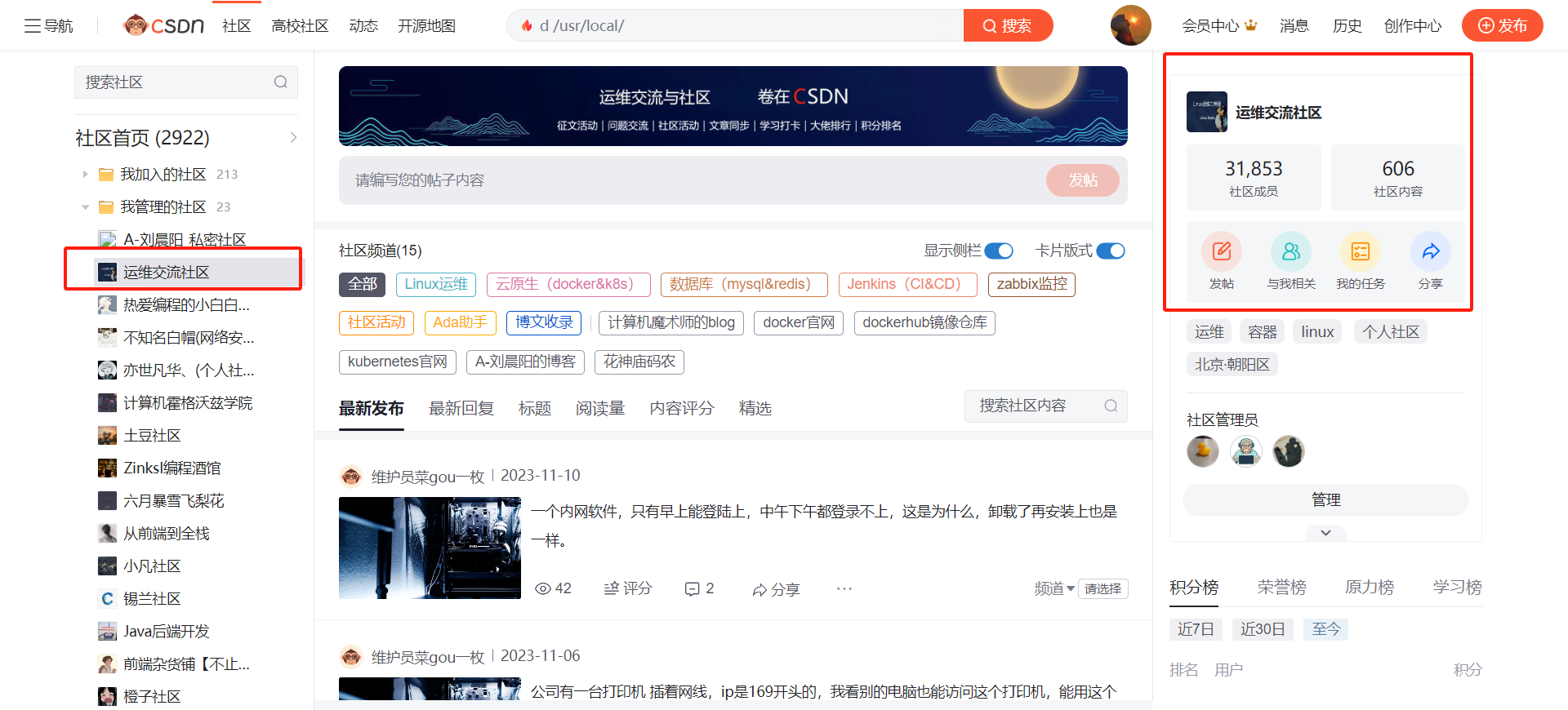Viewport: 1568px width, 710px height.
Task: Select 热爱编程的小白白 community
Action: (186, 304)
